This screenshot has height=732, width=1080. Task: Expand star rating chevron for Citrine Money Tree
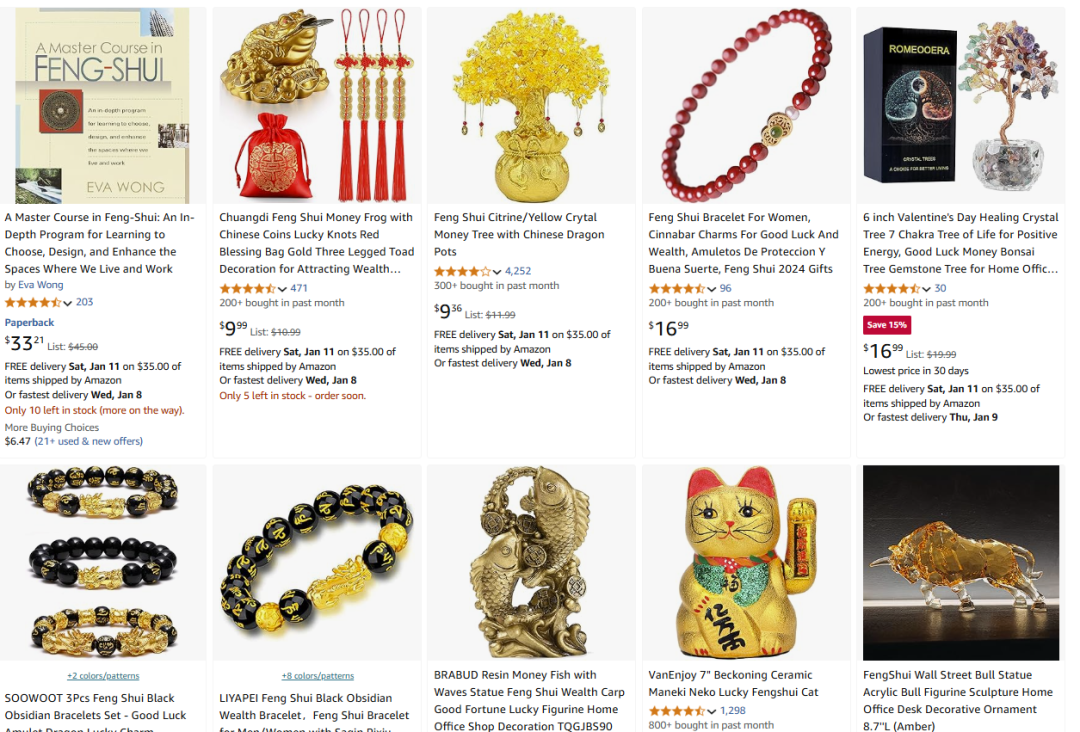[x=497, y=272]
